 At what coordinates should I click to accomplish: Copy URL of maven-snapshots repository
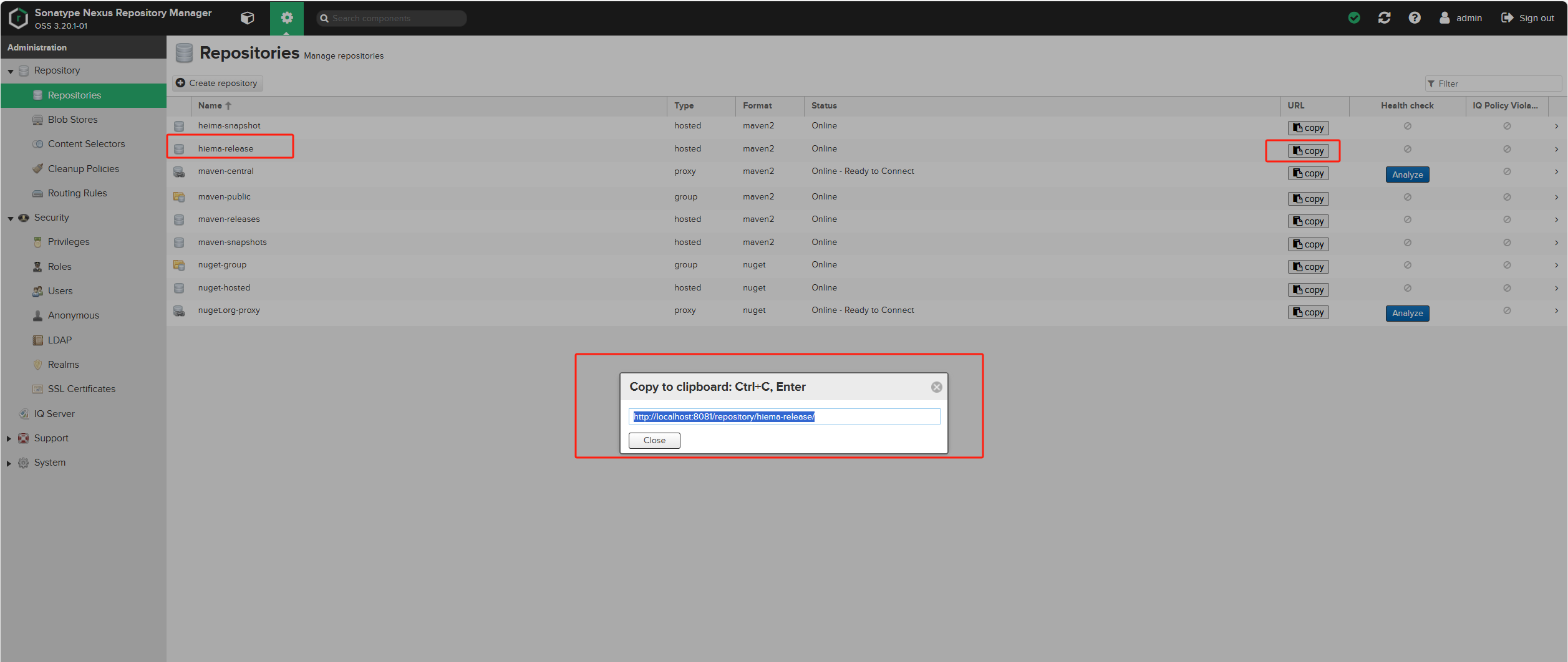[x=1309, y=244]
